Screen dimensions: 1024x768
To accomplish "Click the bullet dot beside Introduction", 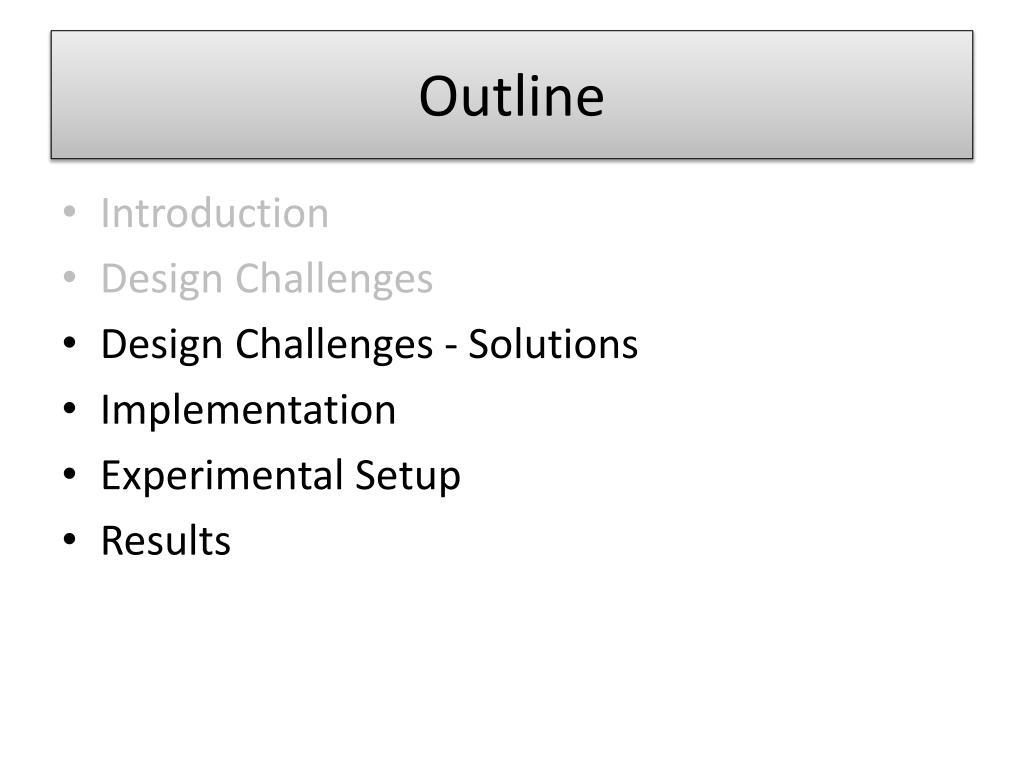I will 69,213.
